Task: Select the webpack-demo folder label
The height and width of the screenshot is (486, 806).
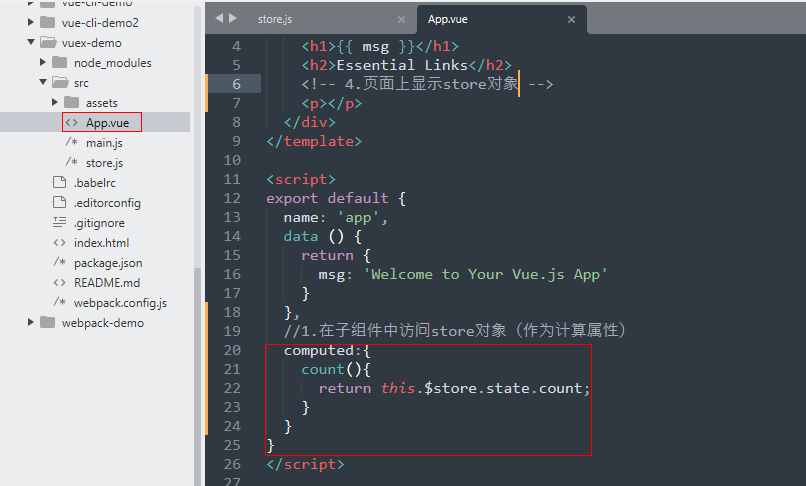Action: pyautogui.click(x=103, y=323)
